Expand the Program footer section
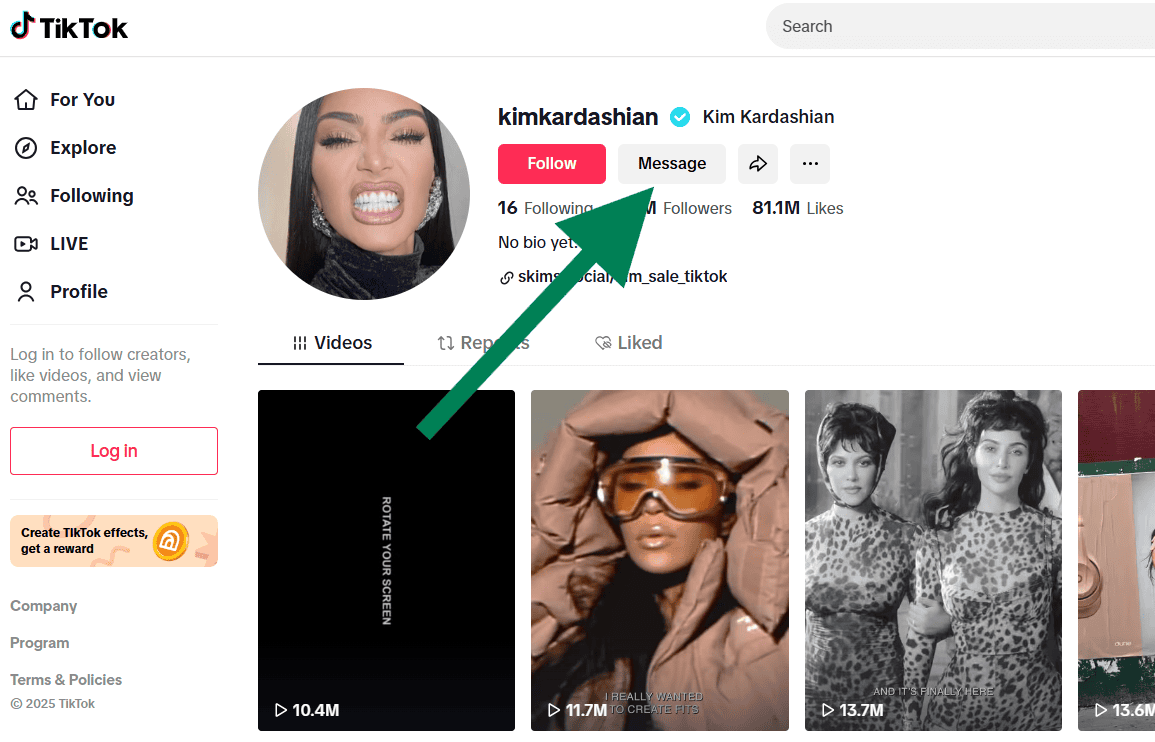Viewport: 1155px width, 742px height. 40,643
